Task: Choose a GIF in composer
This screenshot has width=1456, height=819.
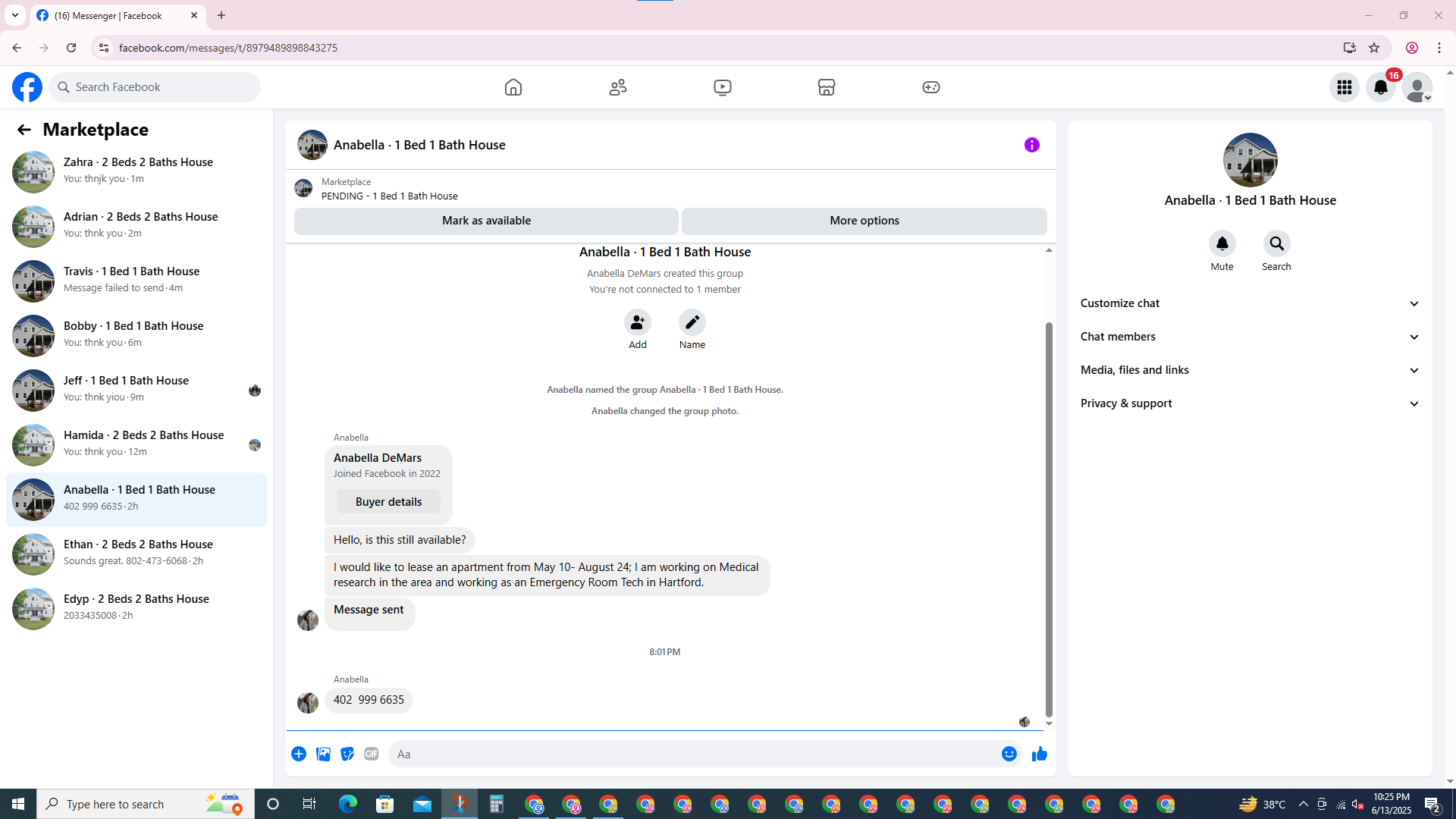Action: point(372,754)
